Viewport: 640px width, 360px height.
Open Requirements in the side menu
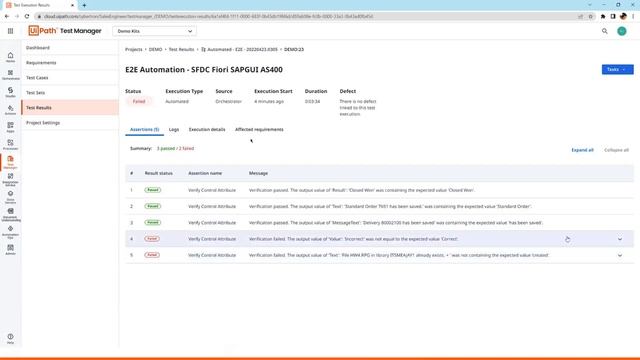pyautogui.click(x=70, y=63)
